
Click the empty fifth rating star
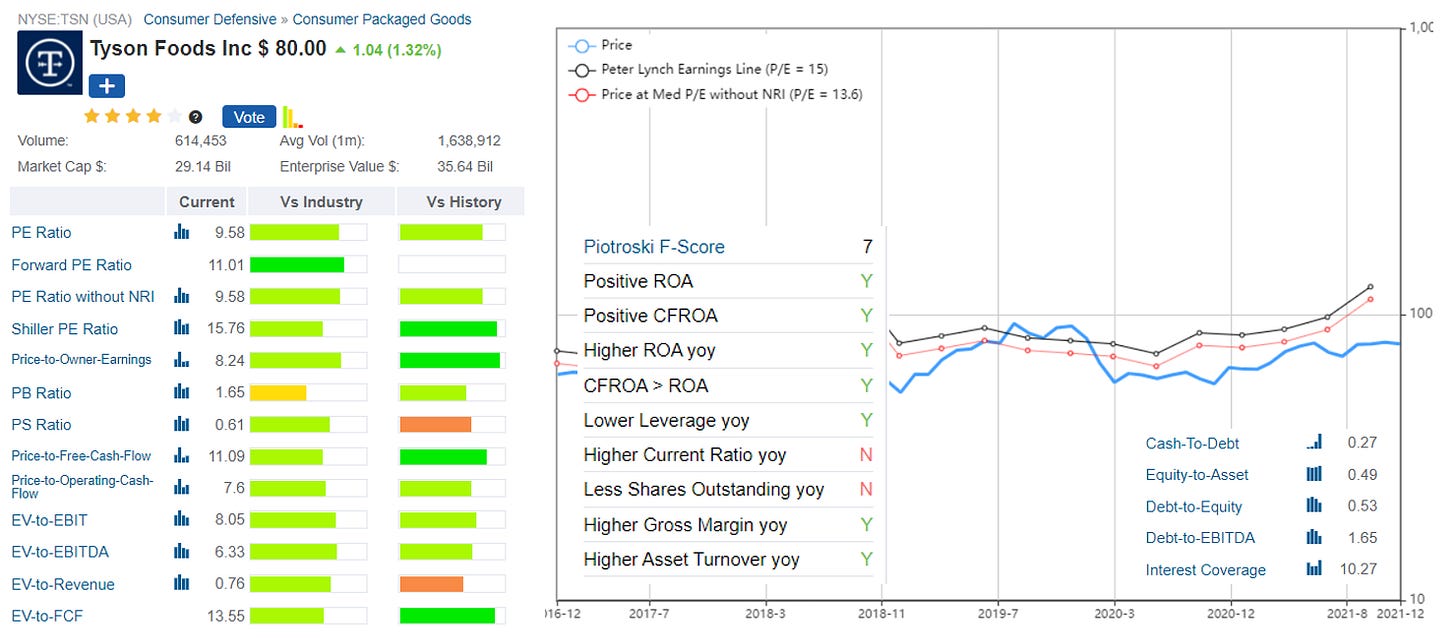tap(173, 116)
